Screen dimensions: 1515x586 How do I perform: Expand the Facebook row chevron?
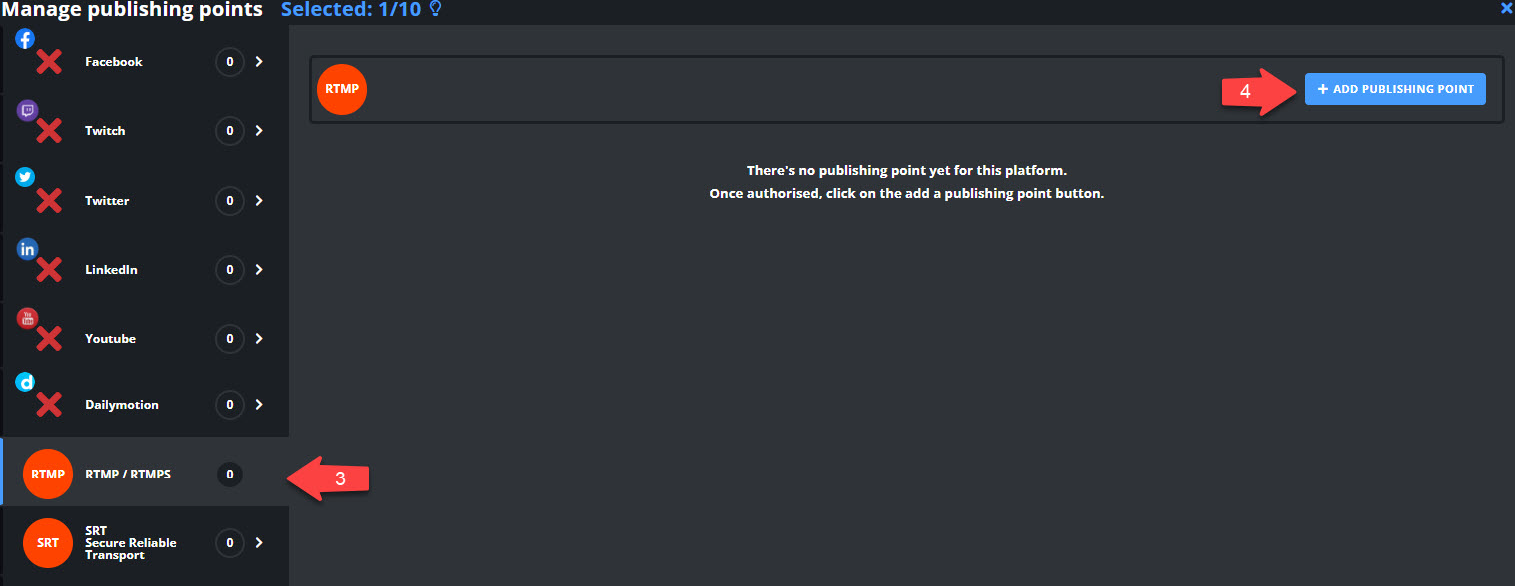point(259,62)
